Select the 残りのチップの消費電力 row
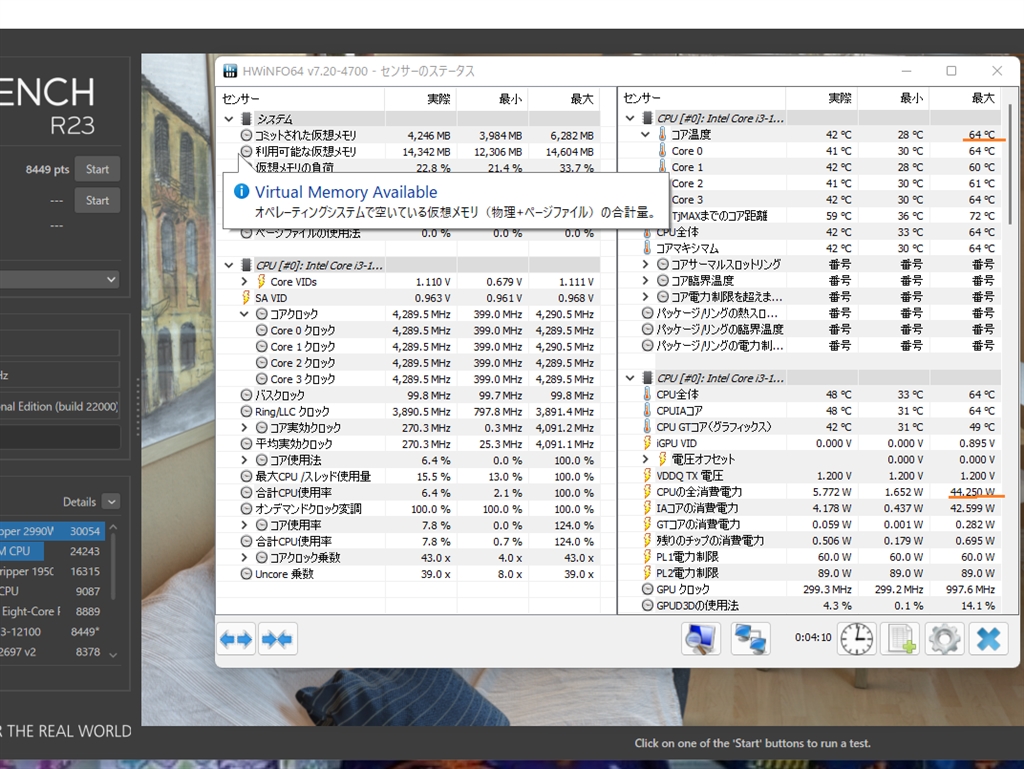 pos(810,541)
